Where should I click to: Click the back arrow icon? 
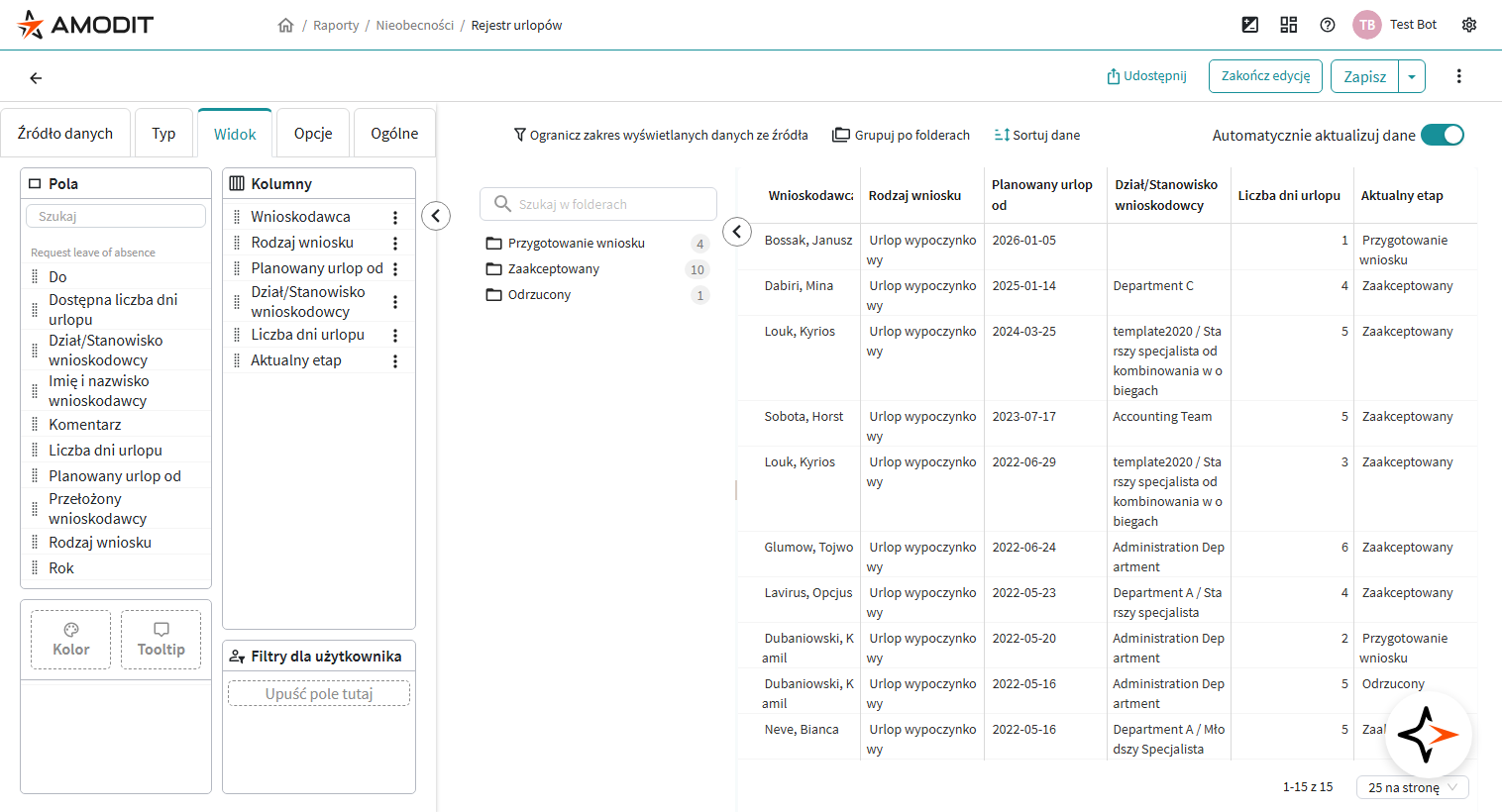pos(36,78)
